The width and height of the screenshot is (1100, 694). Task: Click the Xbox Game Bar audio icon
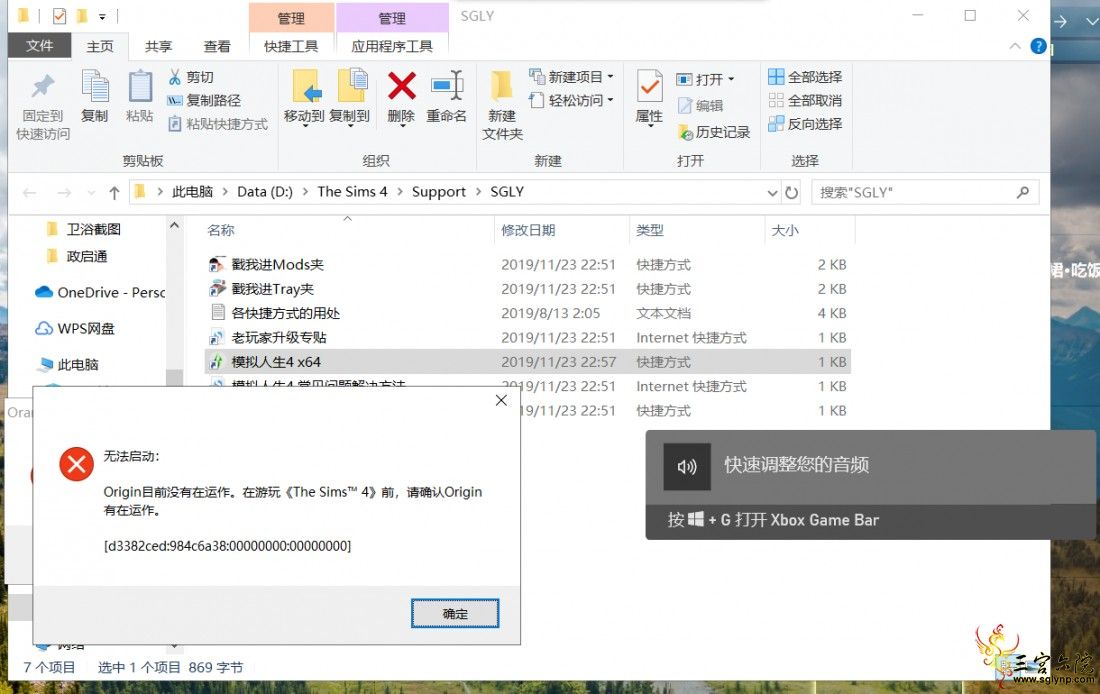click(687, 467)
